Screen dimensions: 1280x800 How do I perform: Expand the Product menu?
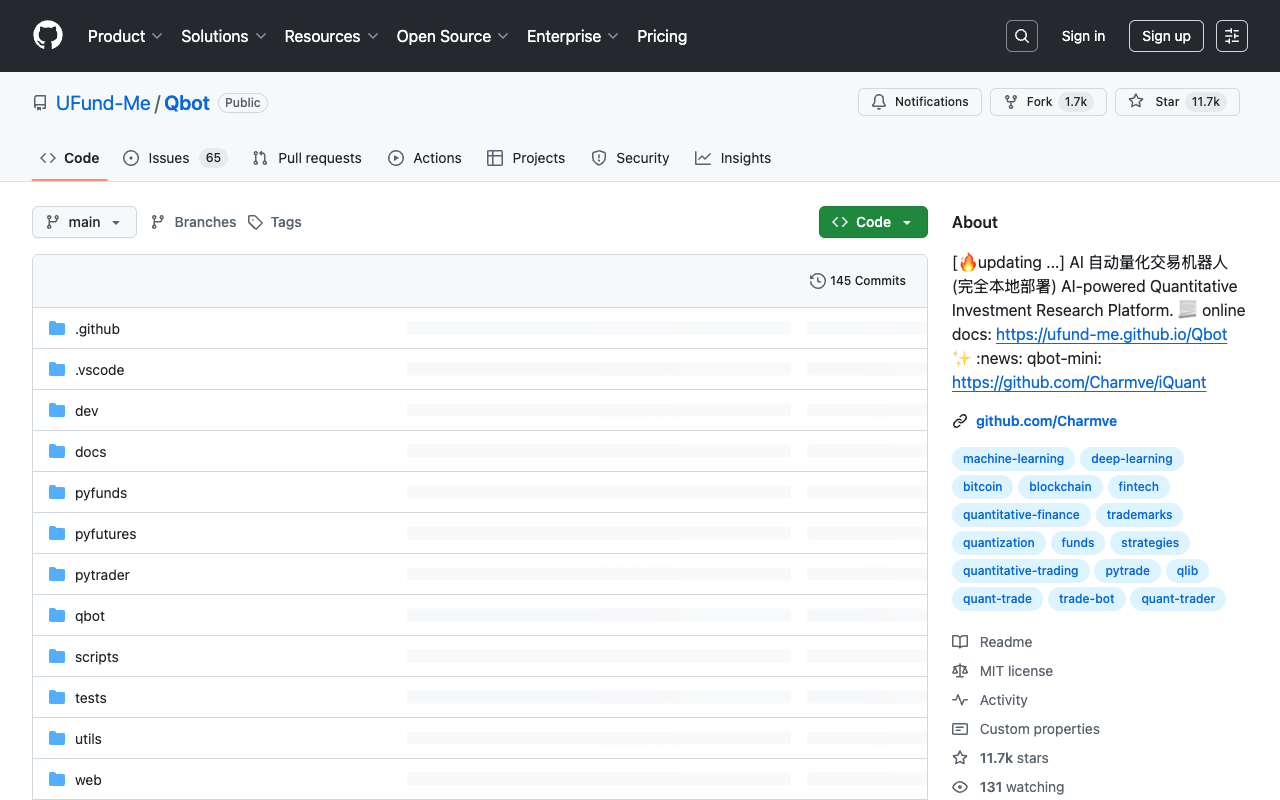click(x=125, y=36)
